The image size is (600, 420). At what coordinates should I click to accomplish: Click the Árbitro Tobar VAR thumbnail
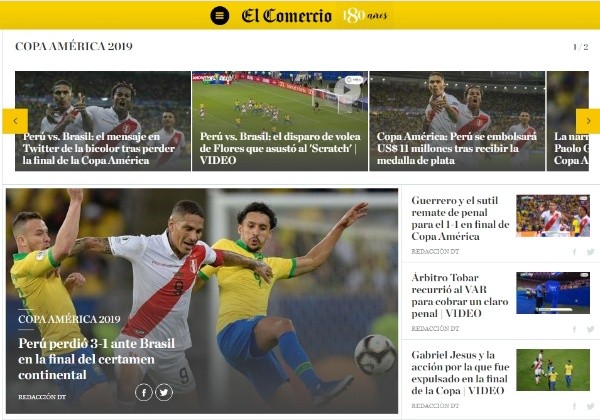(553, 293)
